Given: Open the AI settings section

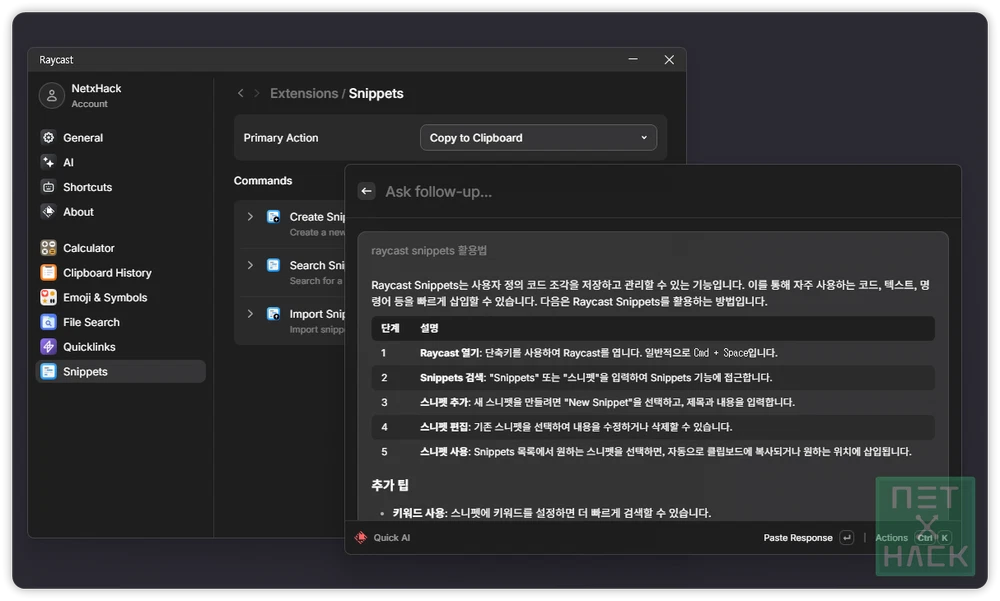Looking at the screenshot, I should (121, 162).
